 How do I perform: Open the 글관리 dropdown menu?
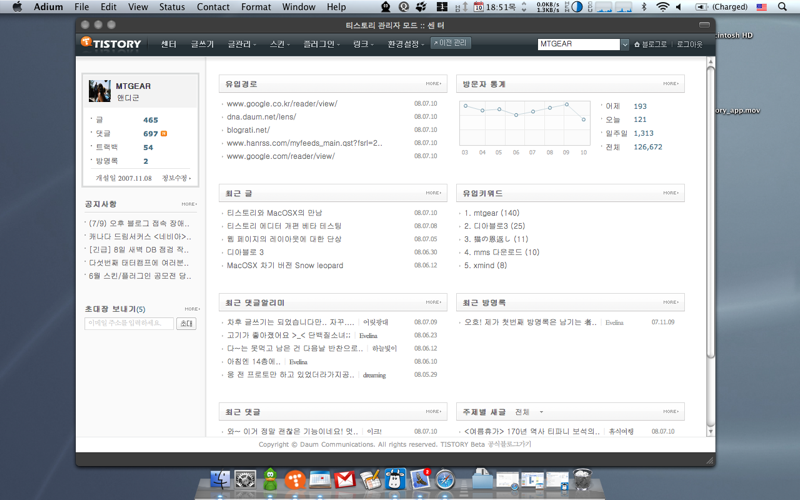(x=241, y=44)
